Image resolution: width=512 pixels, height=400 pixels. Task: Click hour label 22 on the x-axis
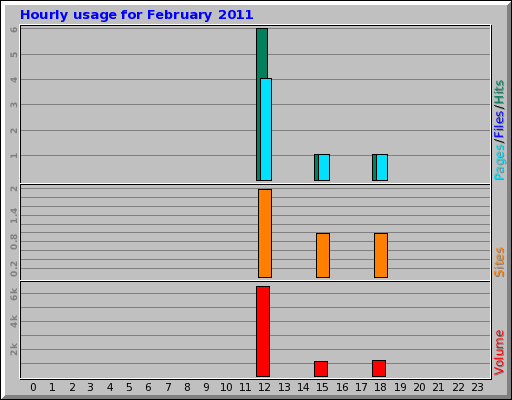[x=458, y=387]
